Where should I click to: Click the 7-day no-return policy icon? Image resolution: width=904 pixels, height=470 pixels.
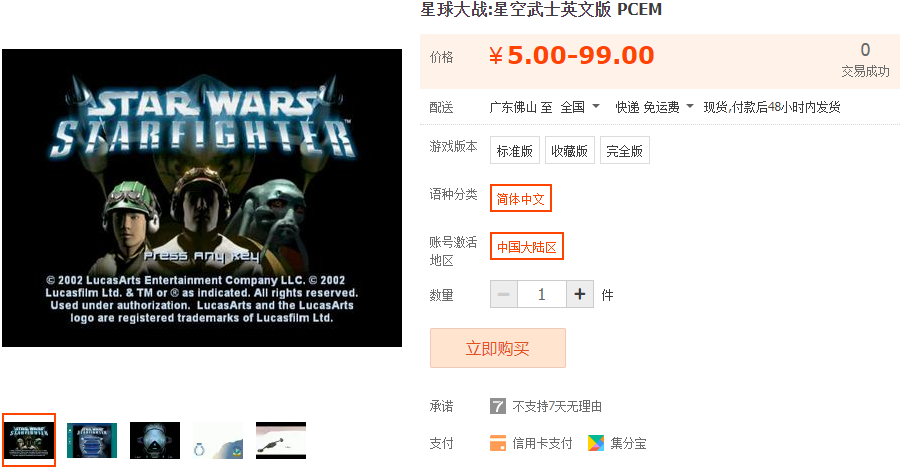pos(498,406)
